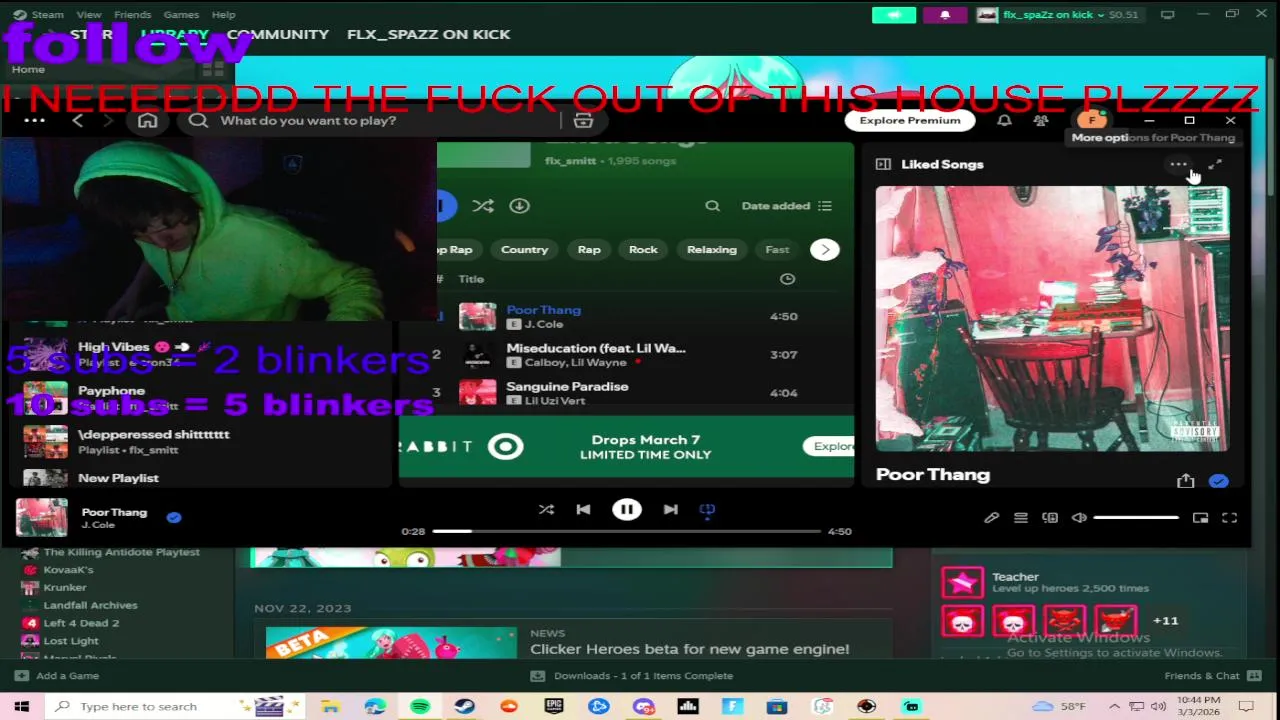Open the Spotify play queue
Image resolution: width=1280 pixels, height=720 pixels.
point(1020,518)
